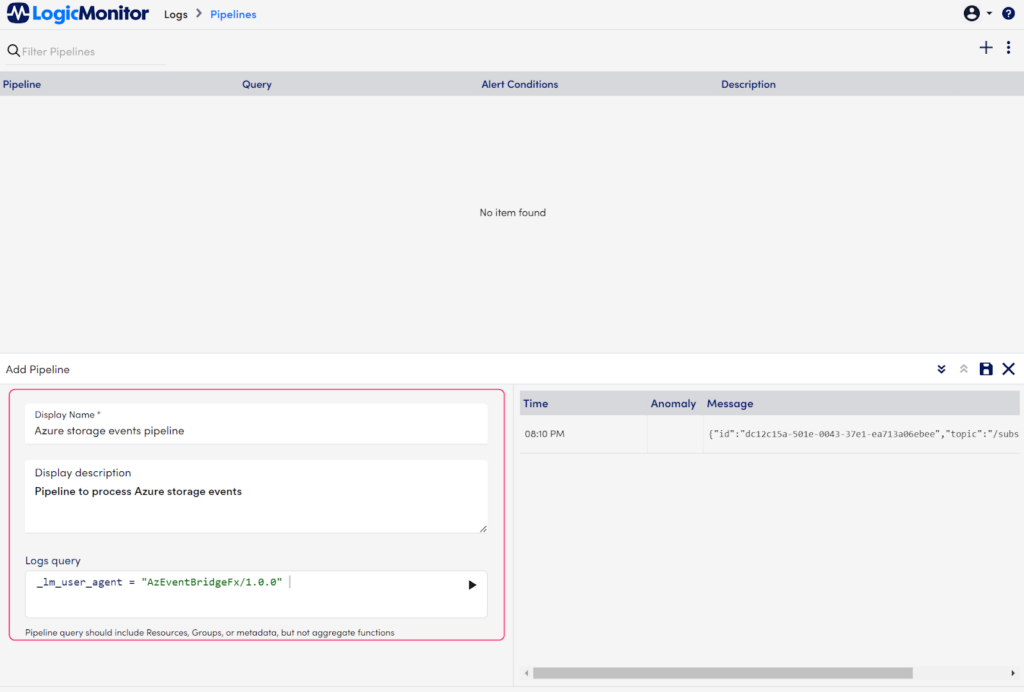The height and width of the screenshot is (692, 1024).
Task: Select the 08:10 PM log row
Action: [x=769, y=434]
